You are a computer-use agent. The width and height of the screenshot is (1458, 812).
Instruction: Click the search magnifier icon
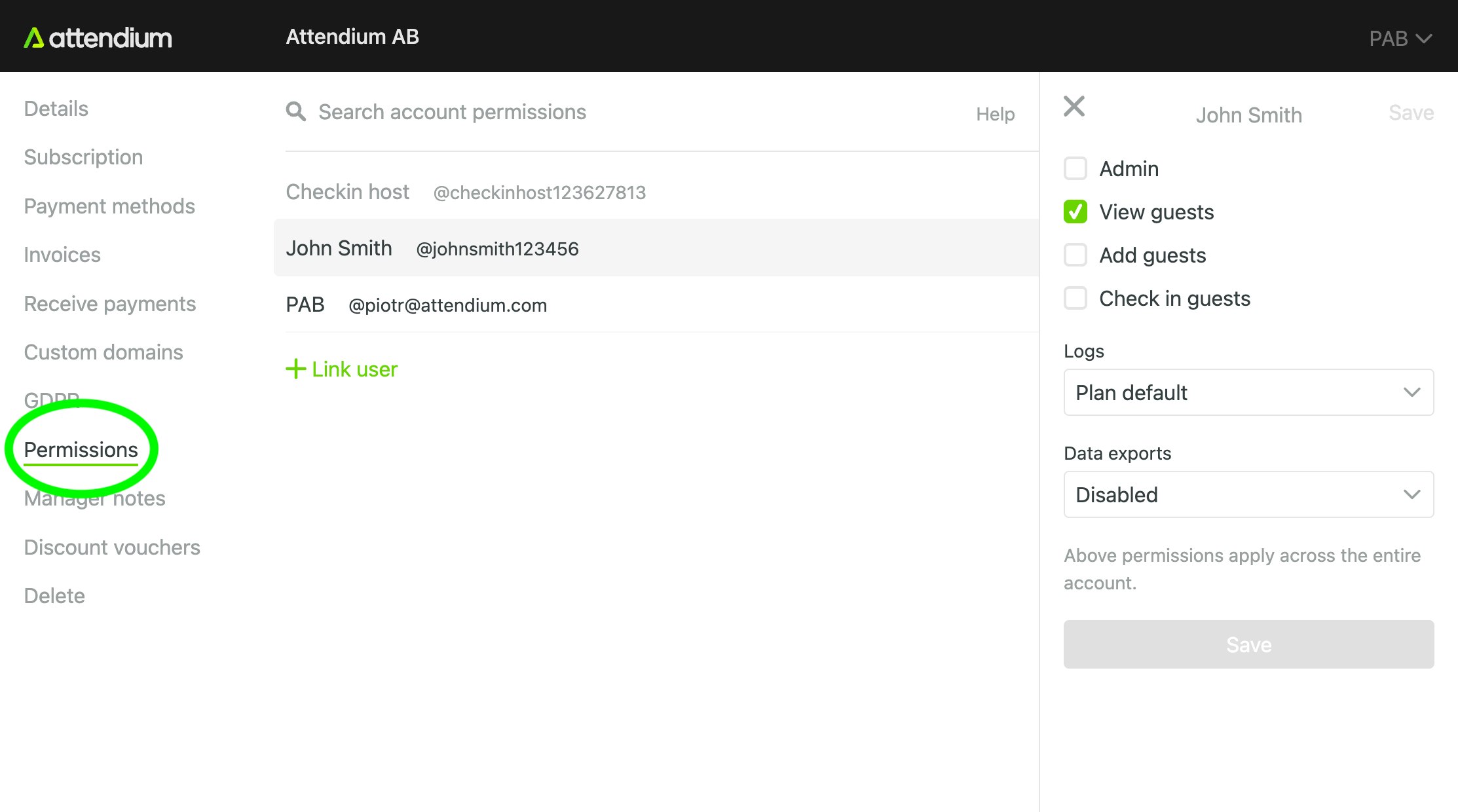[296, 112]
